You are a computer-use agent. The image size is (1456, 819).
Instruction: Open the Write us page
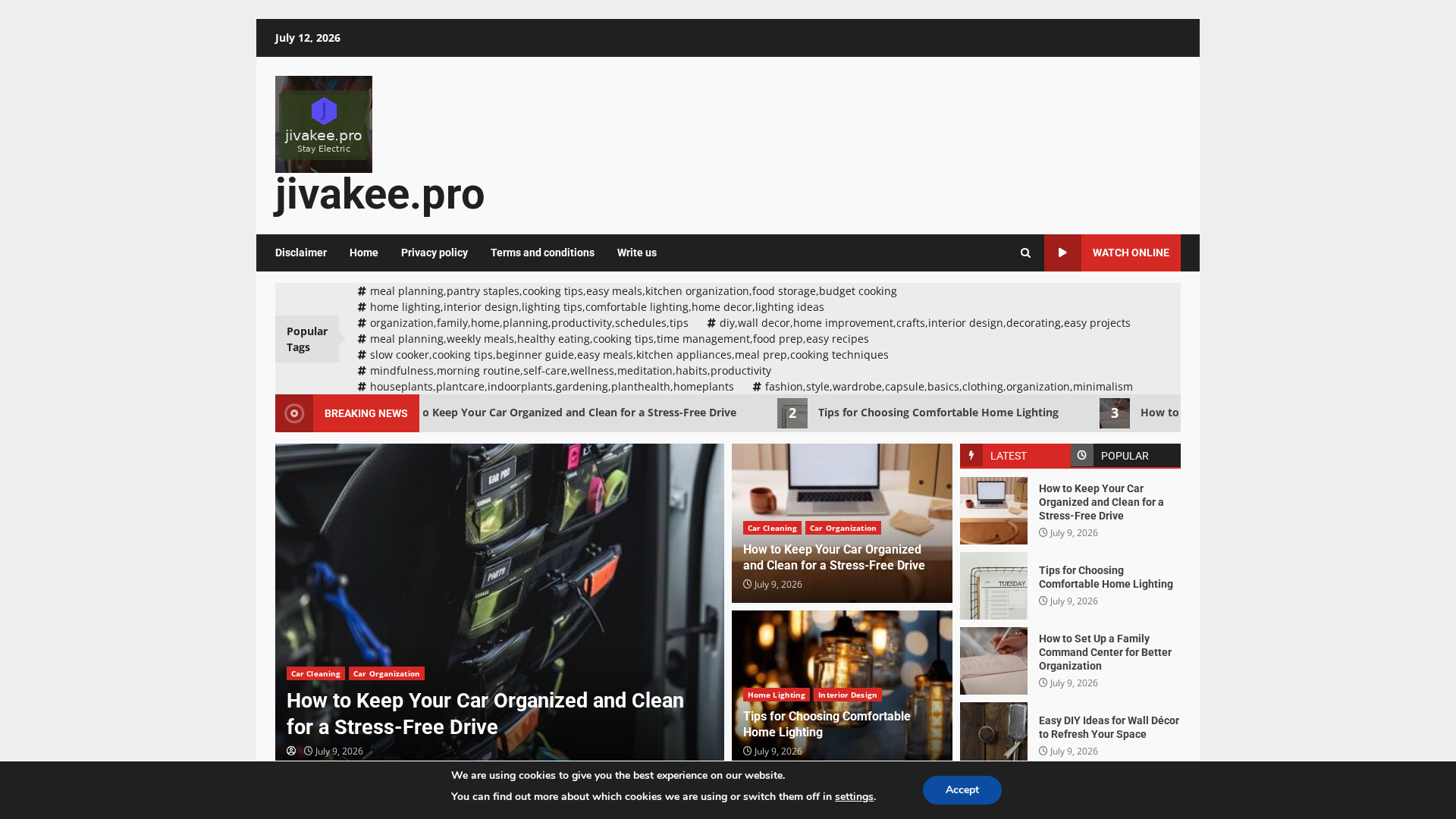(637, 253)
